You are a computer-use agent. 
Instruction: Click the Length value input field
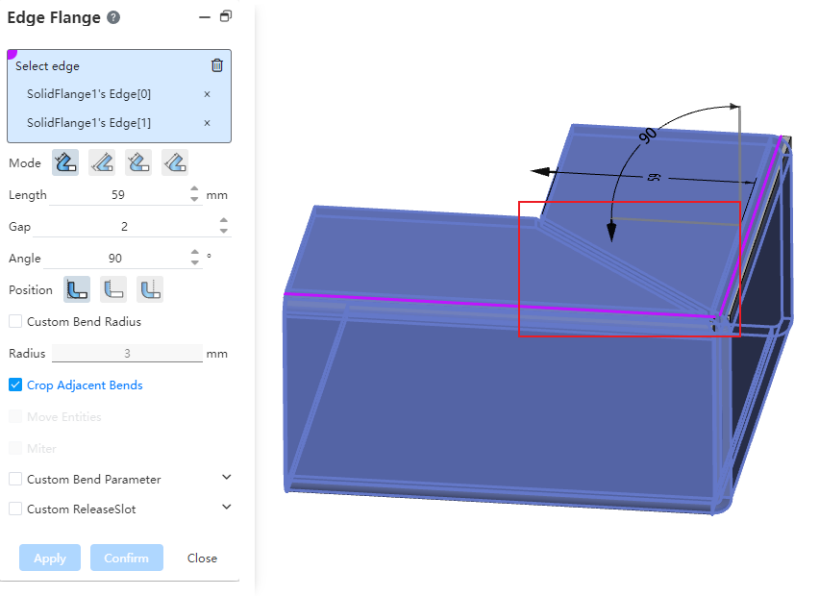coord(118,195)
